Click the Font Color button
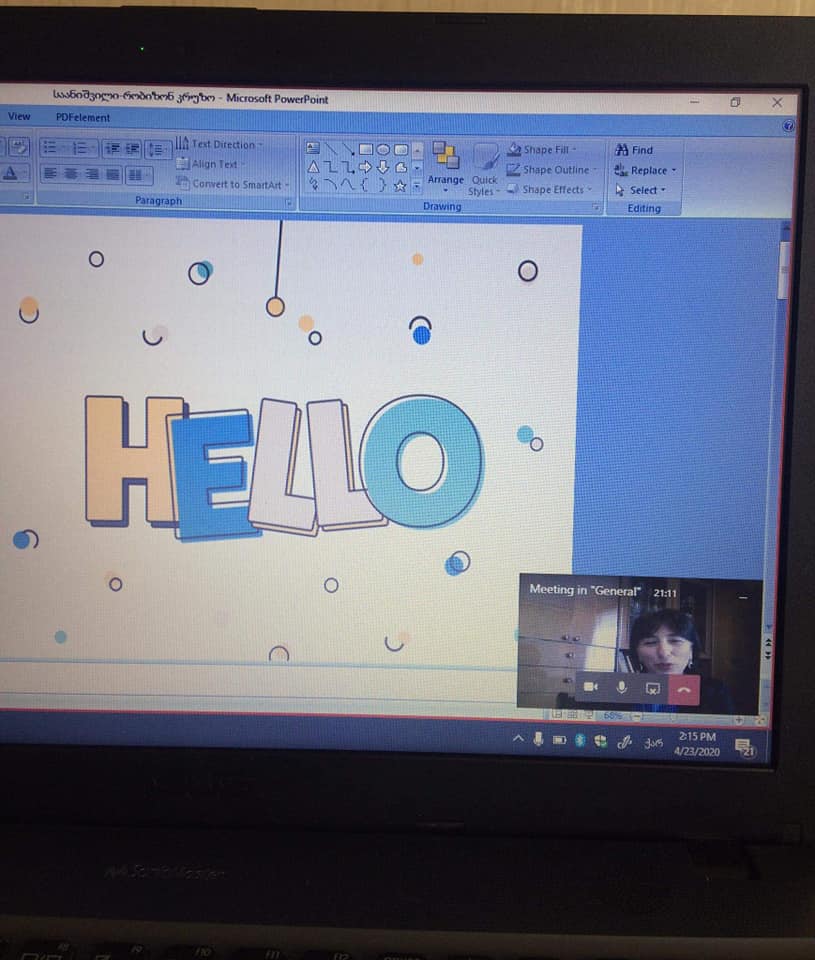The height and width of the screenshot is (960, 815). 12,174
